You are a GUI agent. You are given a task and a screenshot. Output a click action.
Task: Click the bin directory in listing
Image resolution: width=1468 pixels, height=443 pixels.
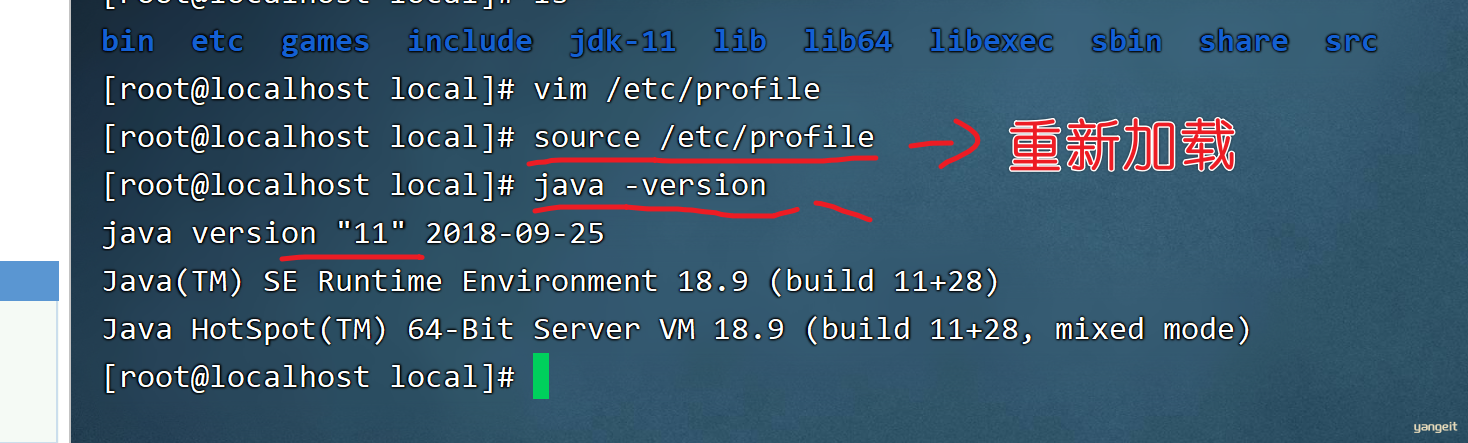pyautogui.click(x=128, y=41)
